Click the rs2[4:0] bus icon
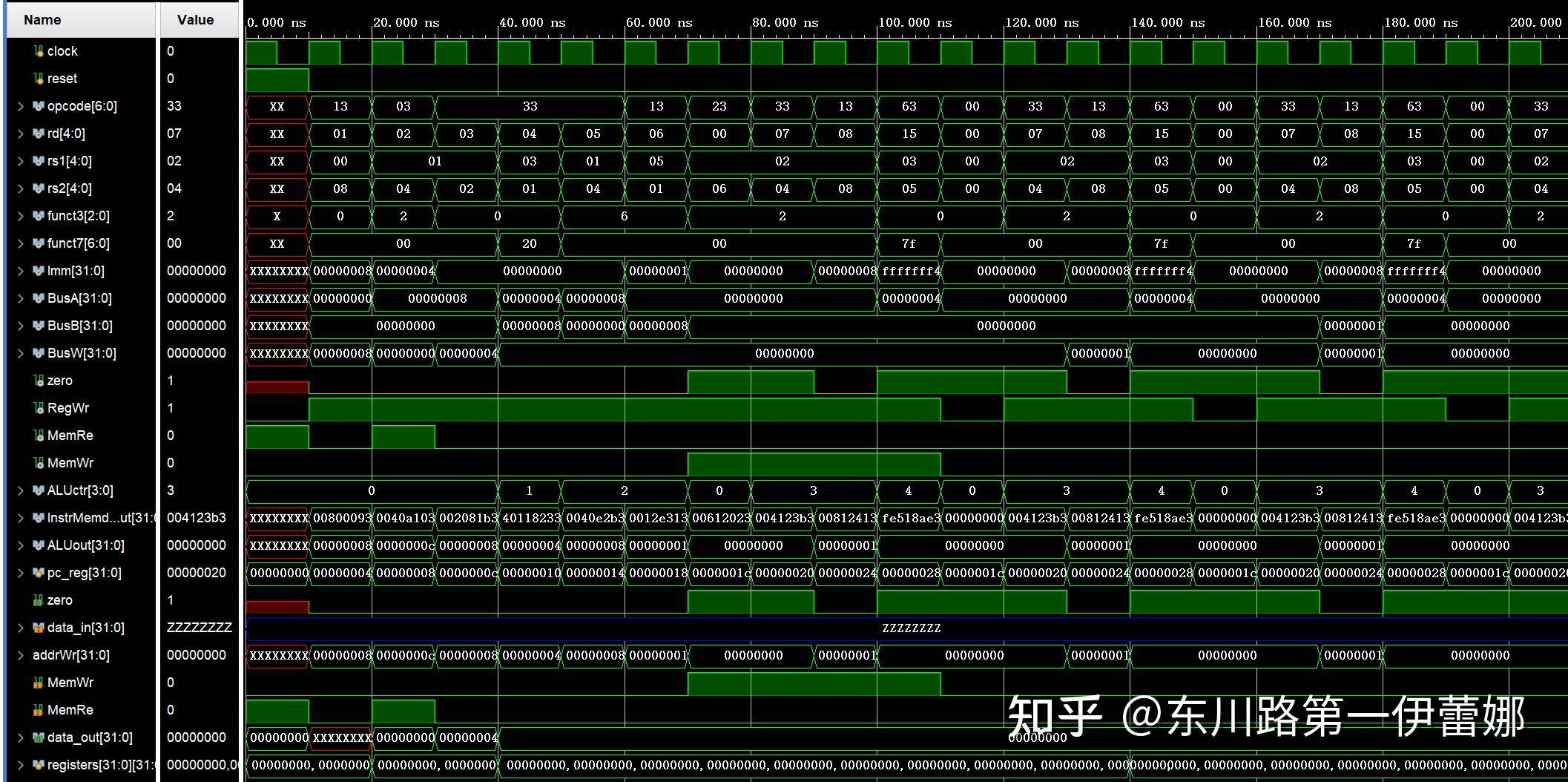This screenshot has height=782, width=1568. tap(39, 188)
